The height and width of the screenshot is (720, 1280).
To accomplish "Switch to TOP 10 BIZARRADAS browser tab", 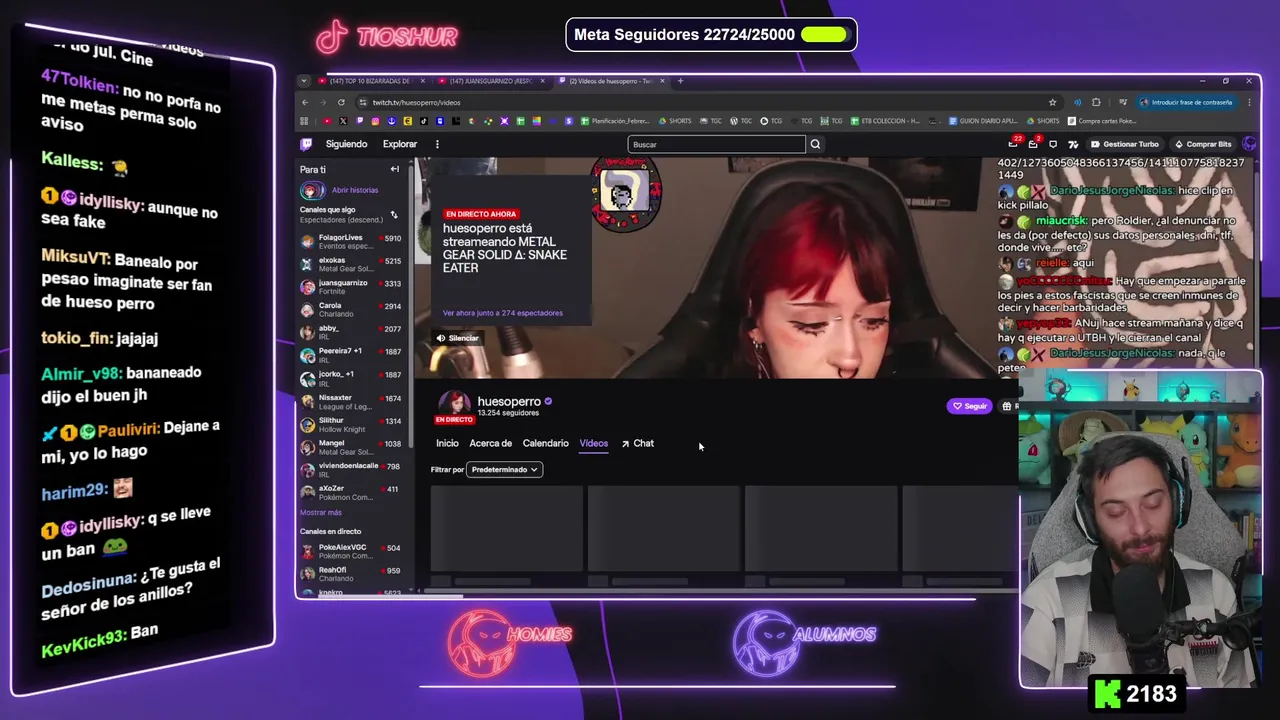I will point(372,80).
